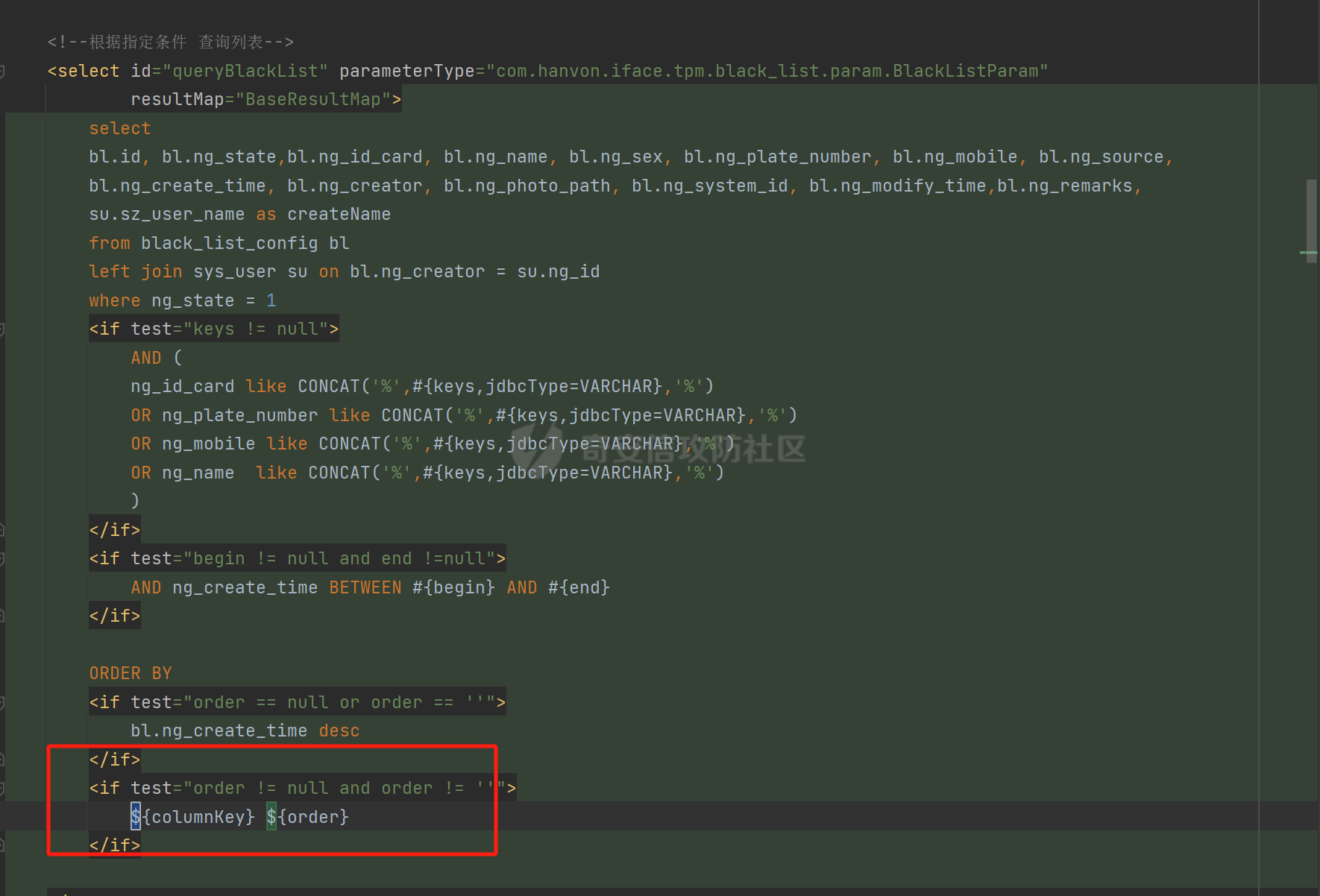Click the green change stripe in scrollbar

click(x=1307, y=253)
